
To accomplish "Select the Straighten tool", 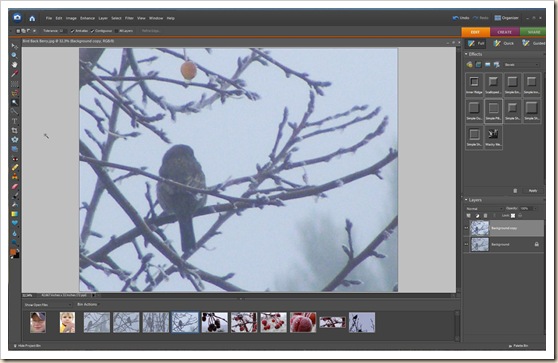I will click(x=15, y=149).
